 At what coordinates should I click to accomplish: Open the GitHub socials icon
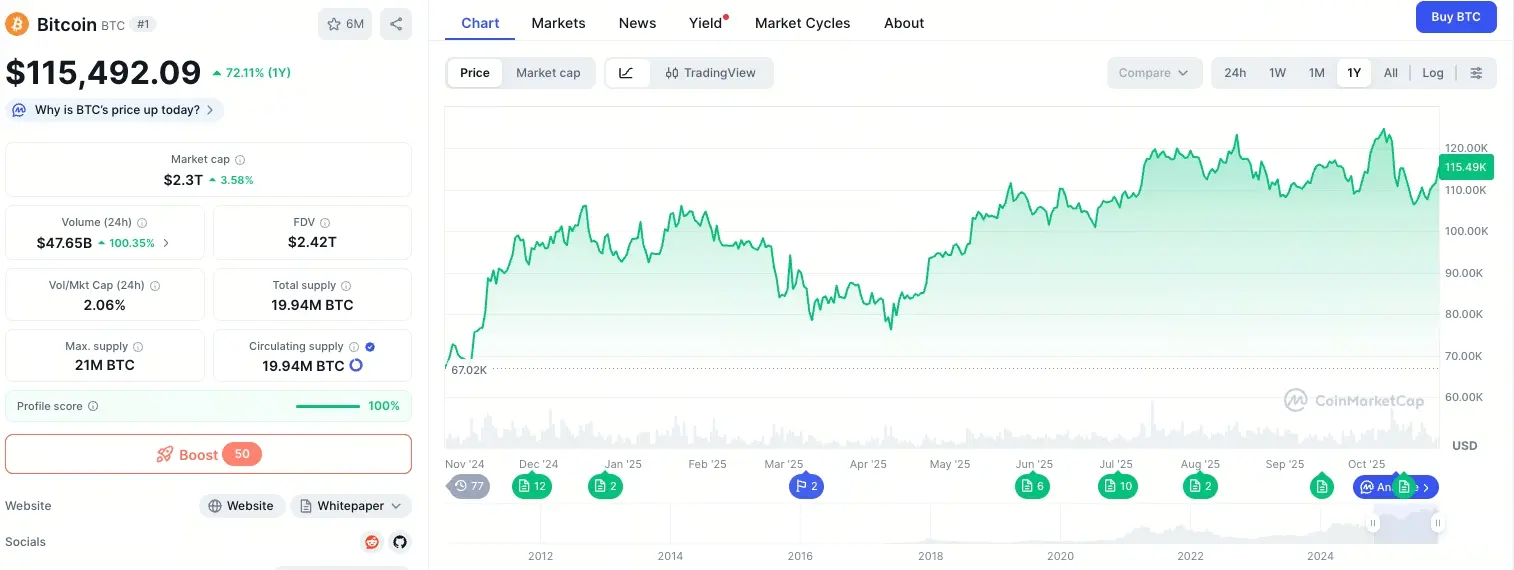pyautogui.click(x=399, y=542)
